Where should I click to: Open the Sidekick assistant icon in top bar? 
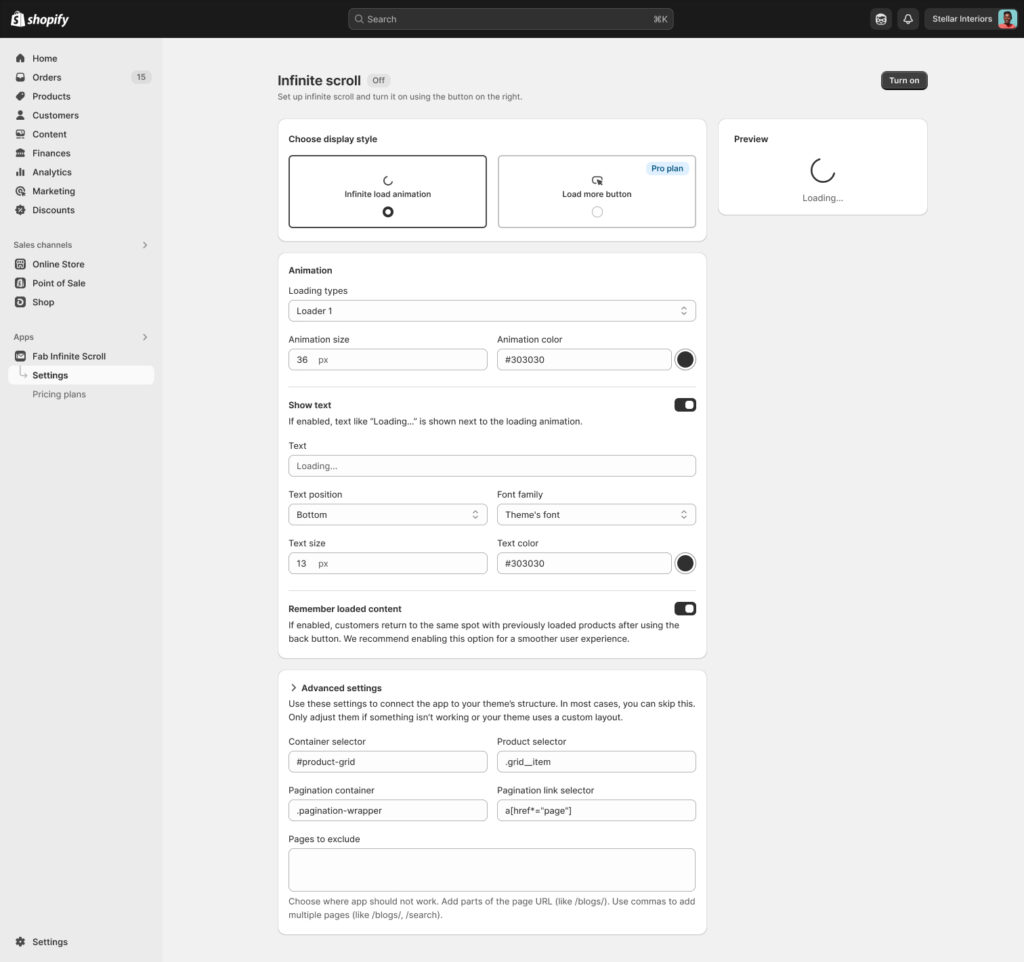[881, 19]
